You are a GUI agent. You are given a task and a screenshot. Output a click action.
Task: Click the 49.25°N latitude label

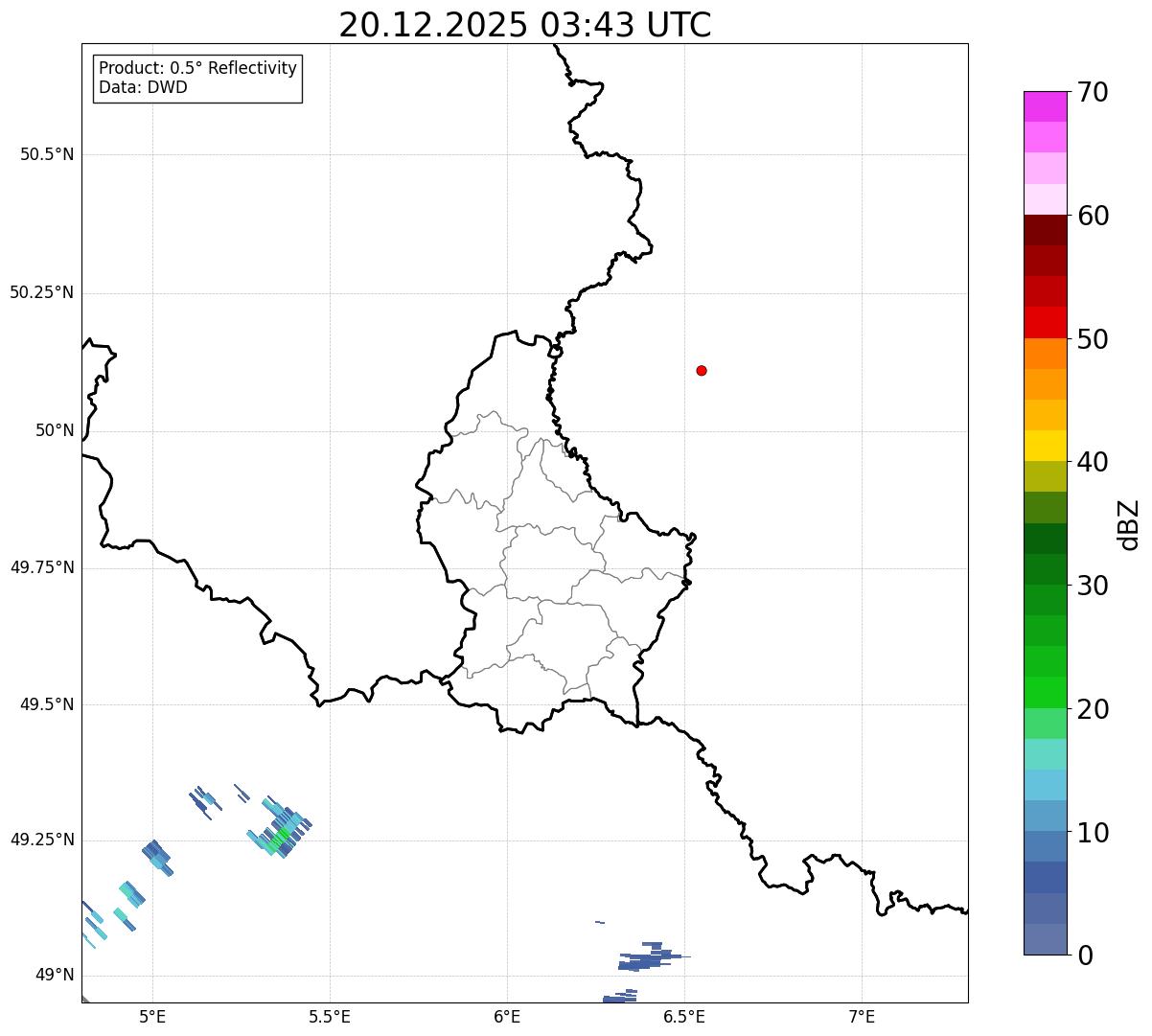tap(42, 840)
